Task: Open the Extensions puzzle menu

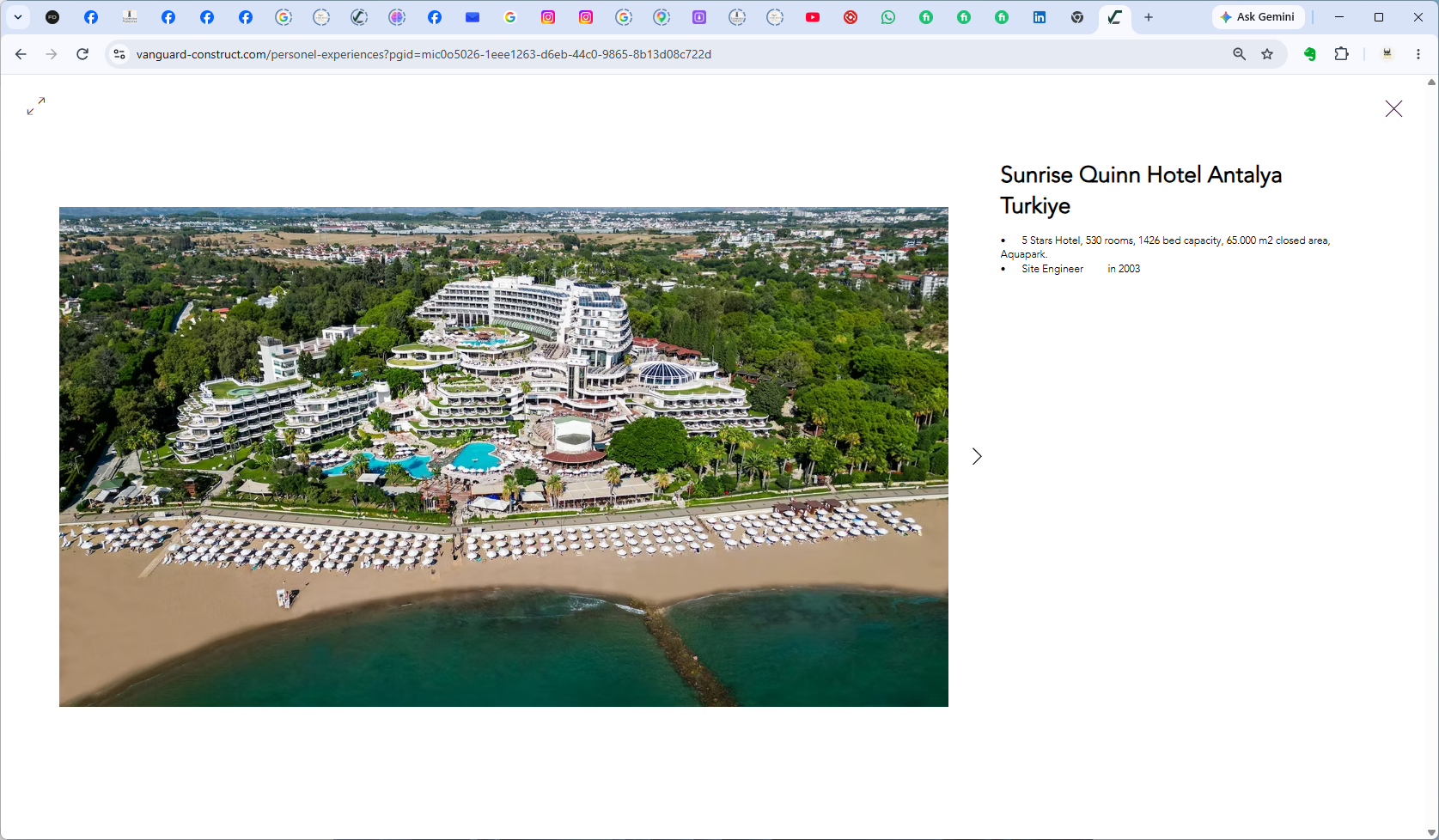Action: [1341, 54]
